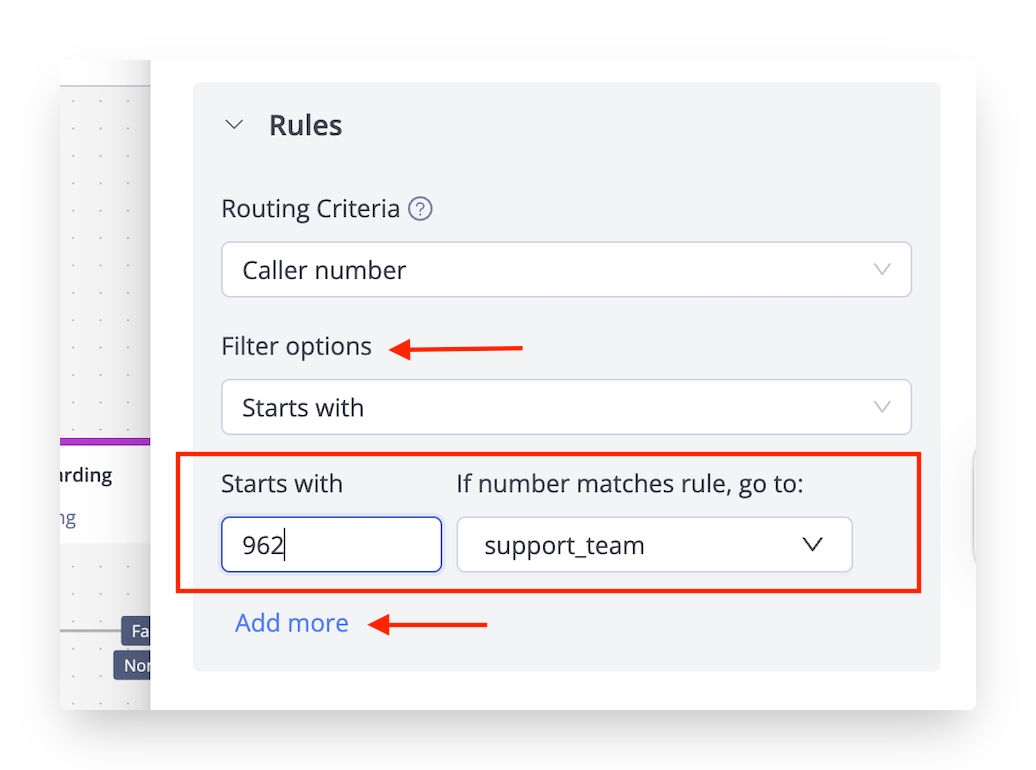Viewport: 1036px width, 770px height.
Task: Click the purple bar atop the node
Action: [104, 441]
